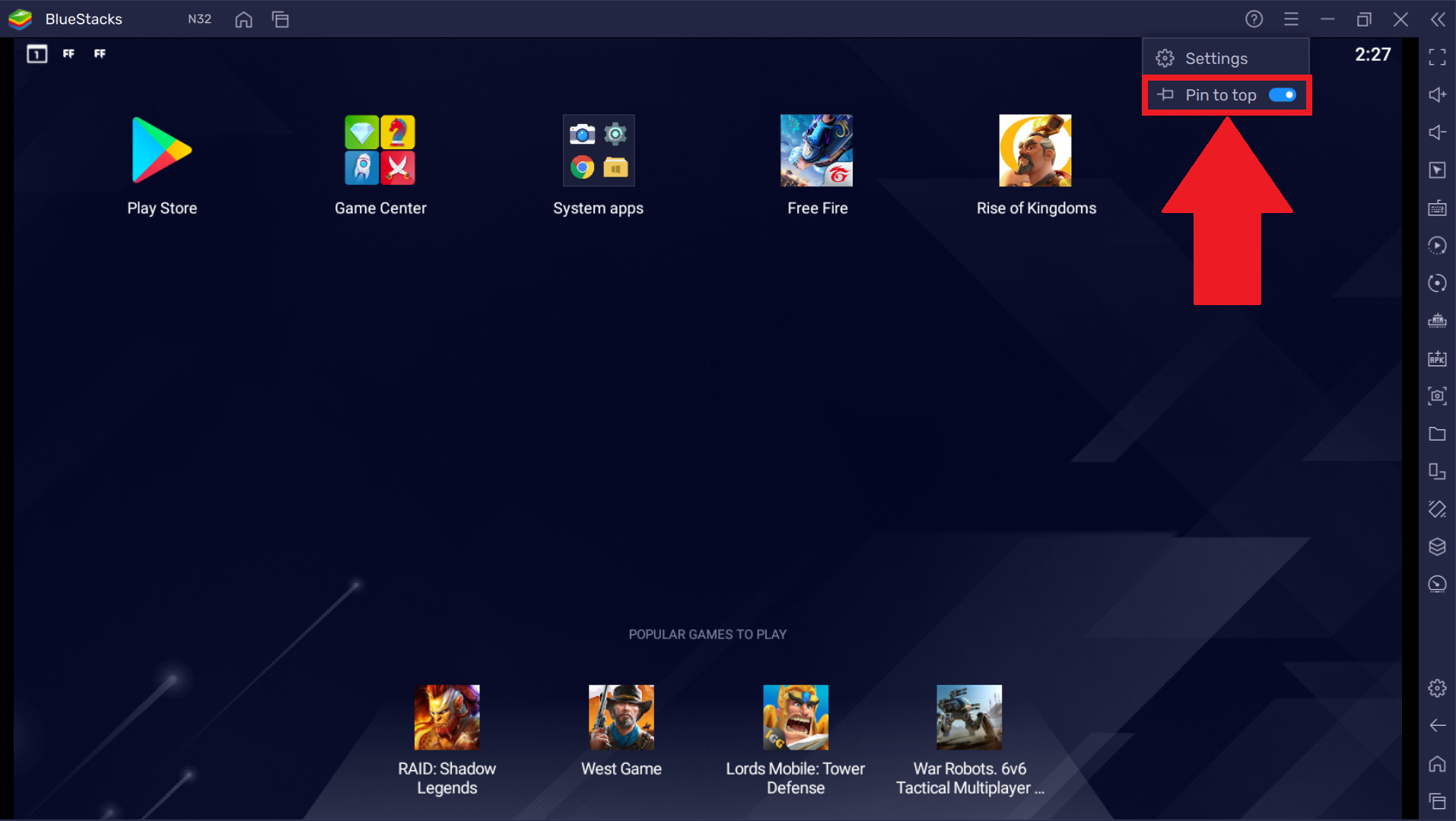The image size is (1456, 821).
Task: Open the sidebar settings gear icon
Action: (x=1436, y=688)
